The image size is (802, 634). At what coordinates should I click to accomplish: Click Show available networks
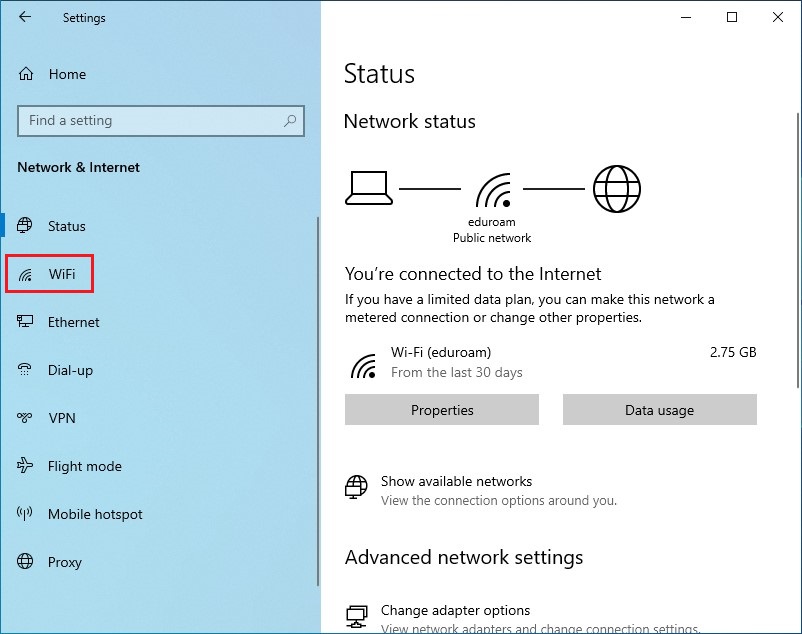pyautogui.click(x=456, y=481)
